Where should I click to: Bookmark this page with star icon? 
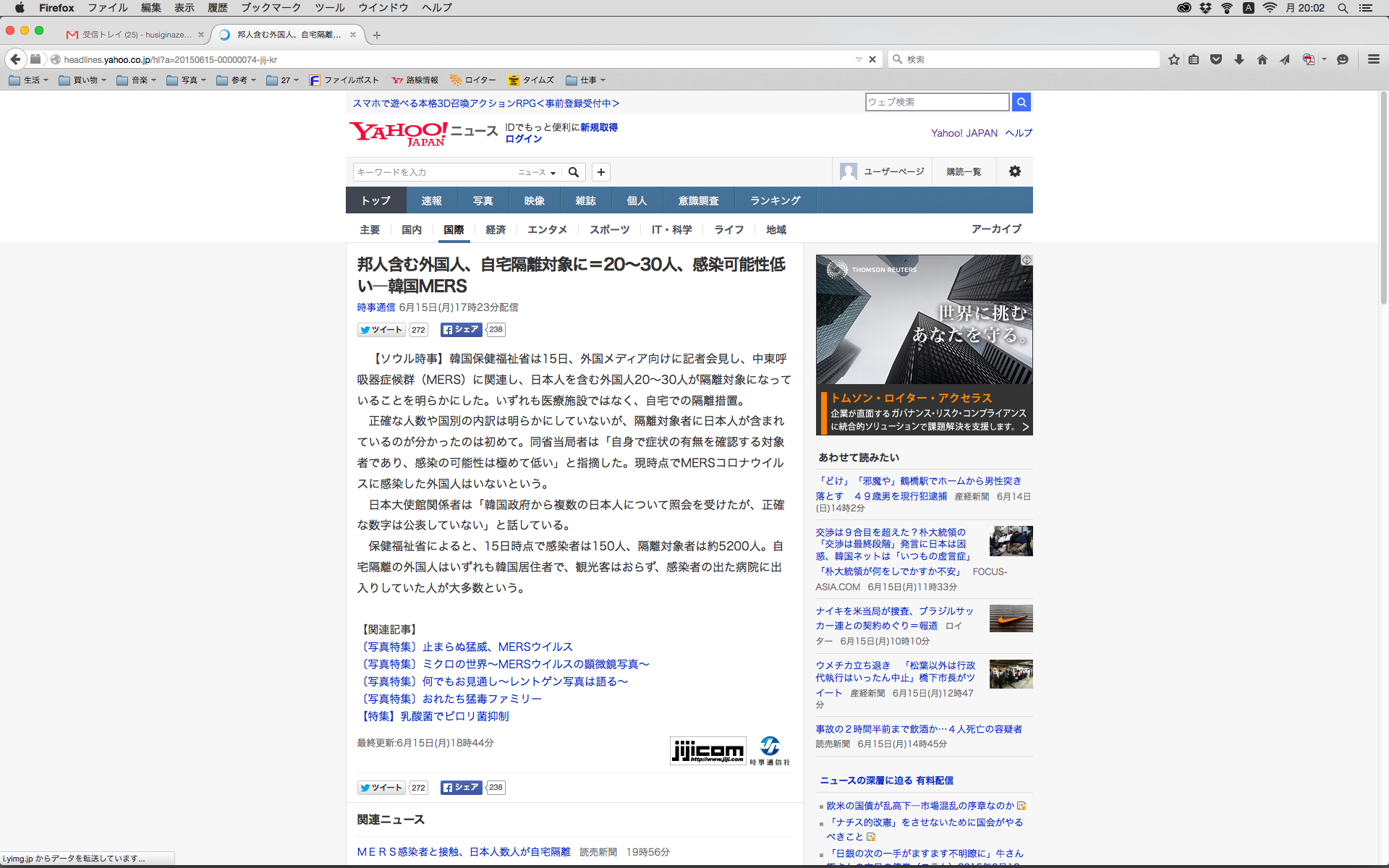(x=1173, y=59)
